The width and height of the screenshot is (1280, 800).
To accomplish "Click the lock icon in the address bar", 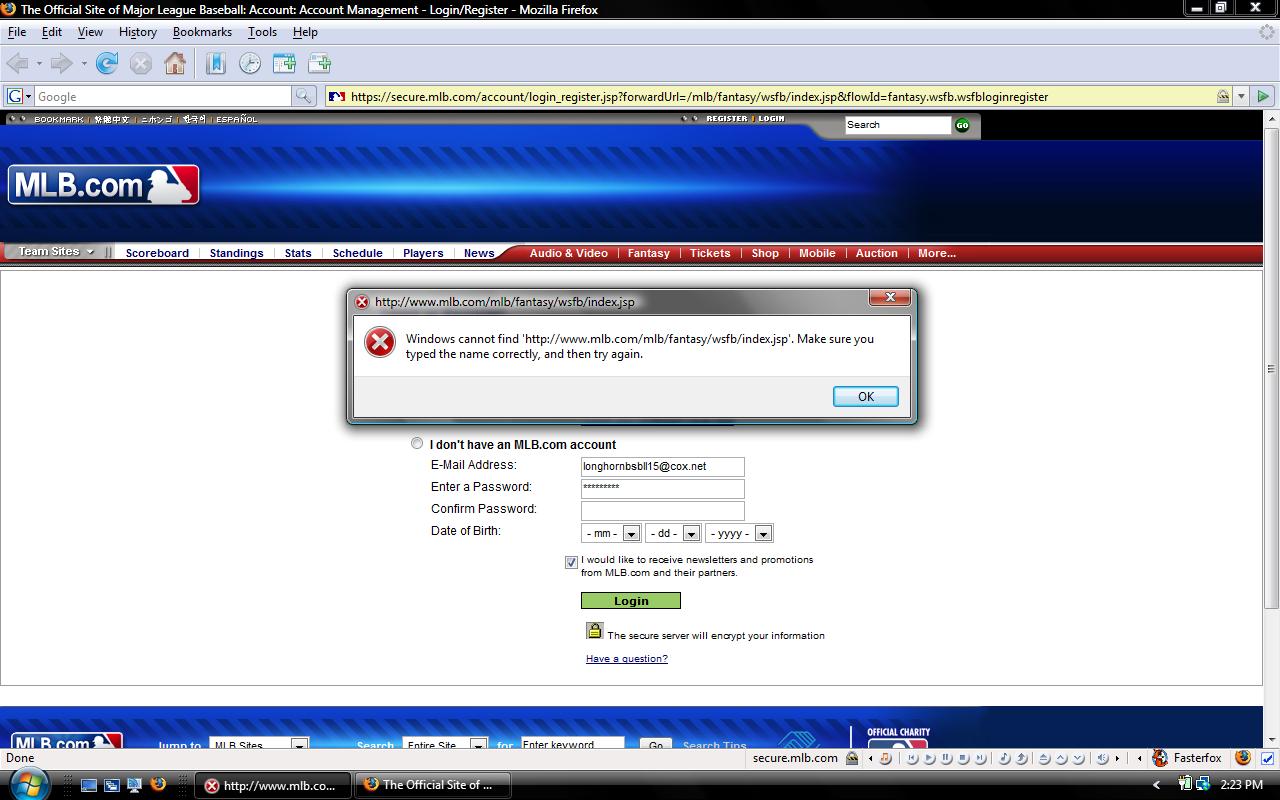I will point(1223,96).
